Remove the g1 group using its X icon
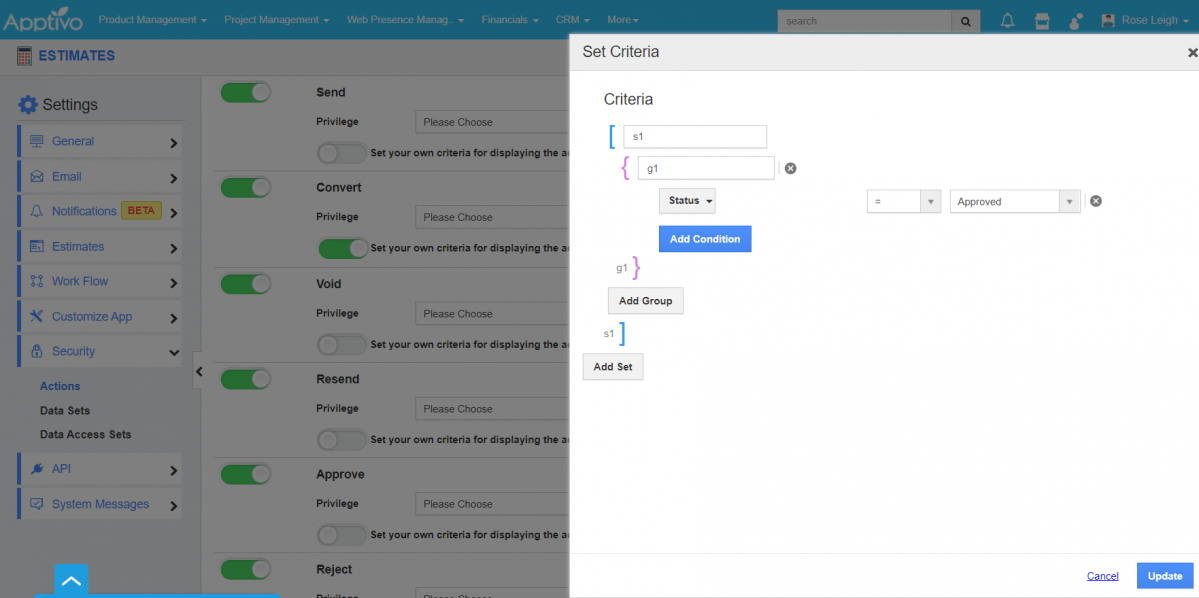The width and height of the screenshot is (1199, 598). [790, 169]
